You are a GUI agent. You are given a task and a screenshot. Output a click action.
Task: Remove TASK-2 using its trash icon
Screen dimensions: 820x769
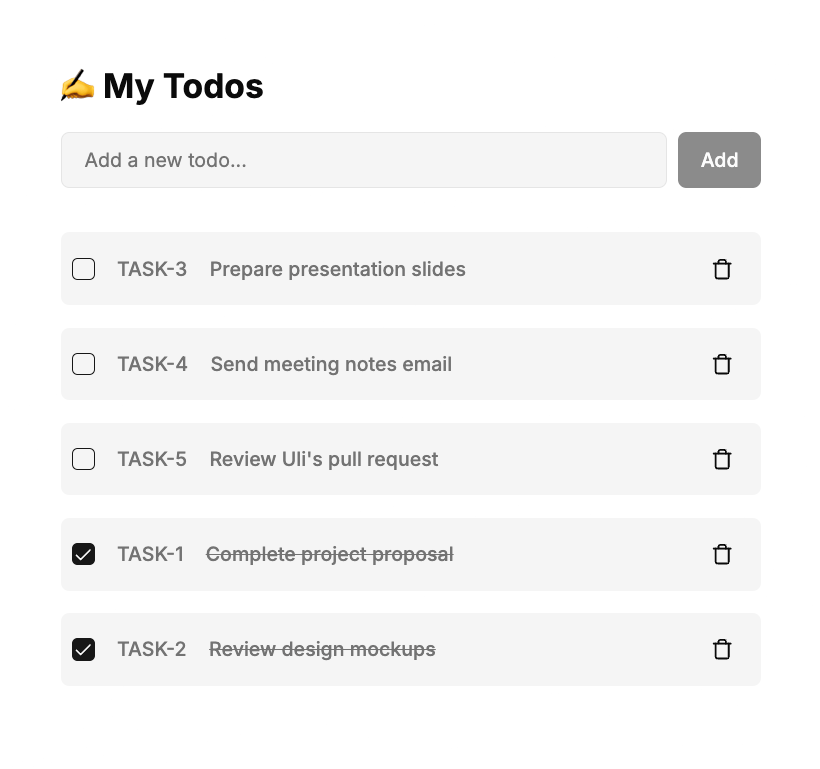(722, 649)
